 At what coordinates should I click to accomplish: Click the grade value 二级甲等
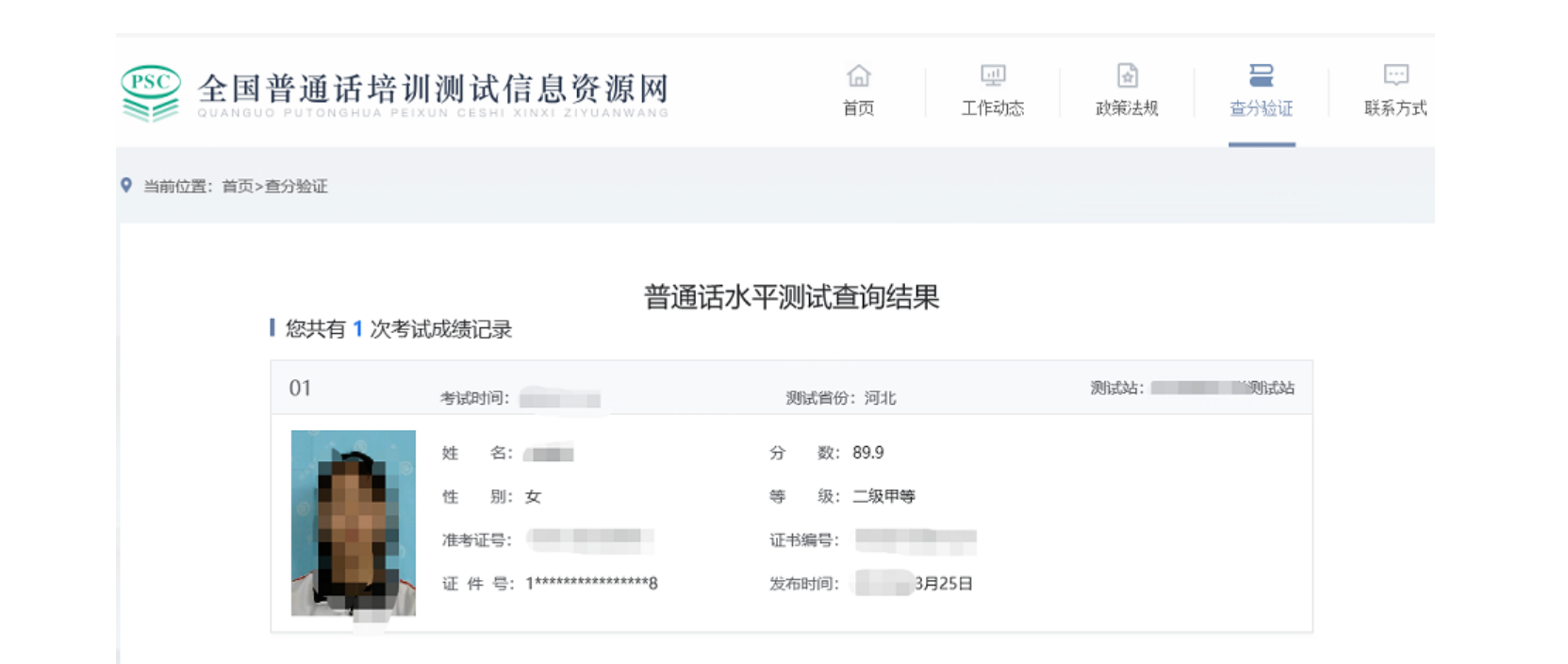(883, 496)
